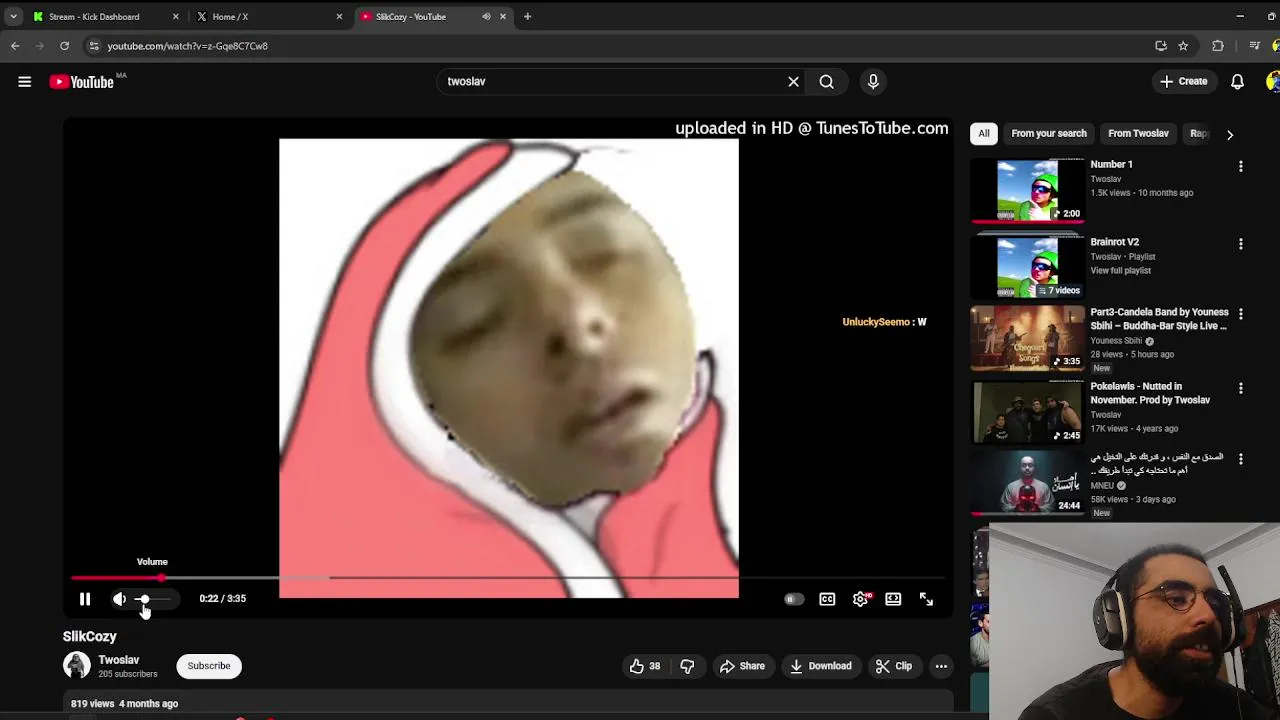Screen dimensions: 1280x720
Task: Click the View full playlist link
Action: coord(1120,271)
